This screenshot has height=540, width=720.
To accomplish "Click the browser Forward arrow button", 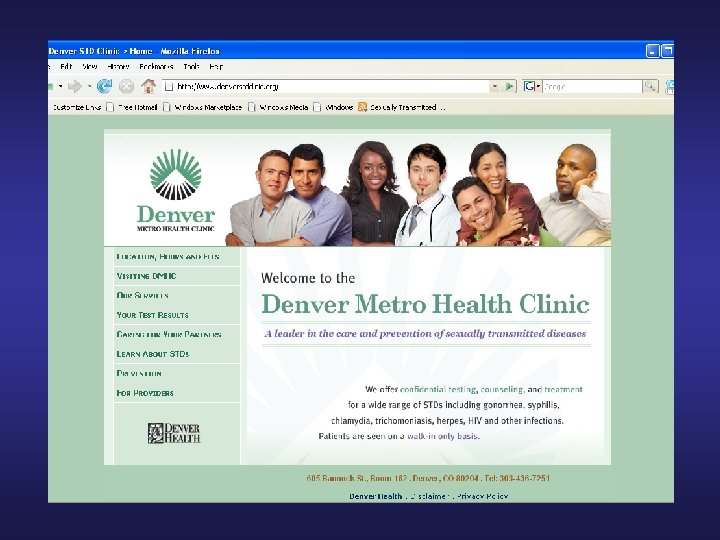I will 74,86.
